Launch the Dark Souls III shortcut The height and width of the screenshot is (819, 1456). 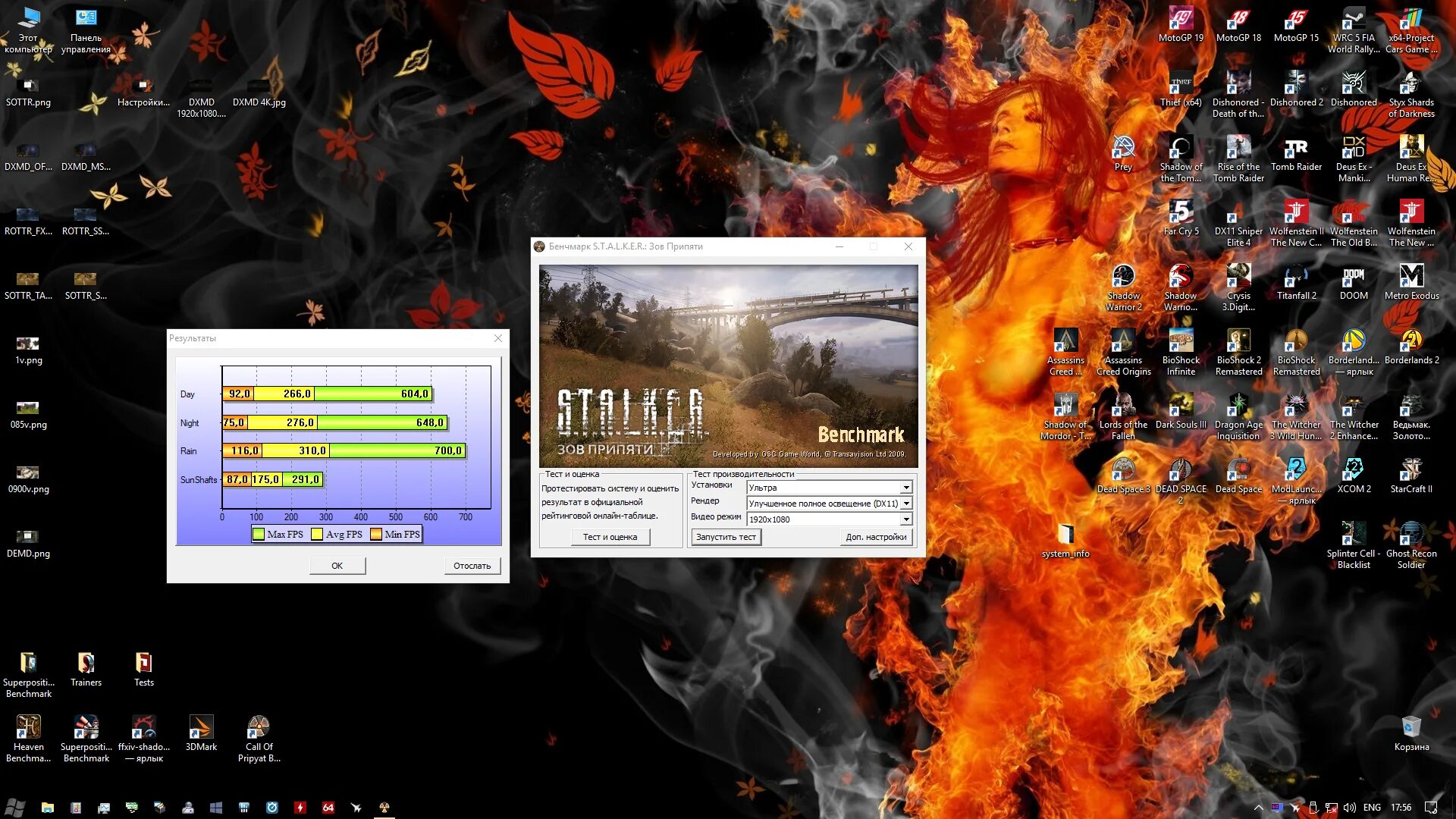pos(1181,412)
